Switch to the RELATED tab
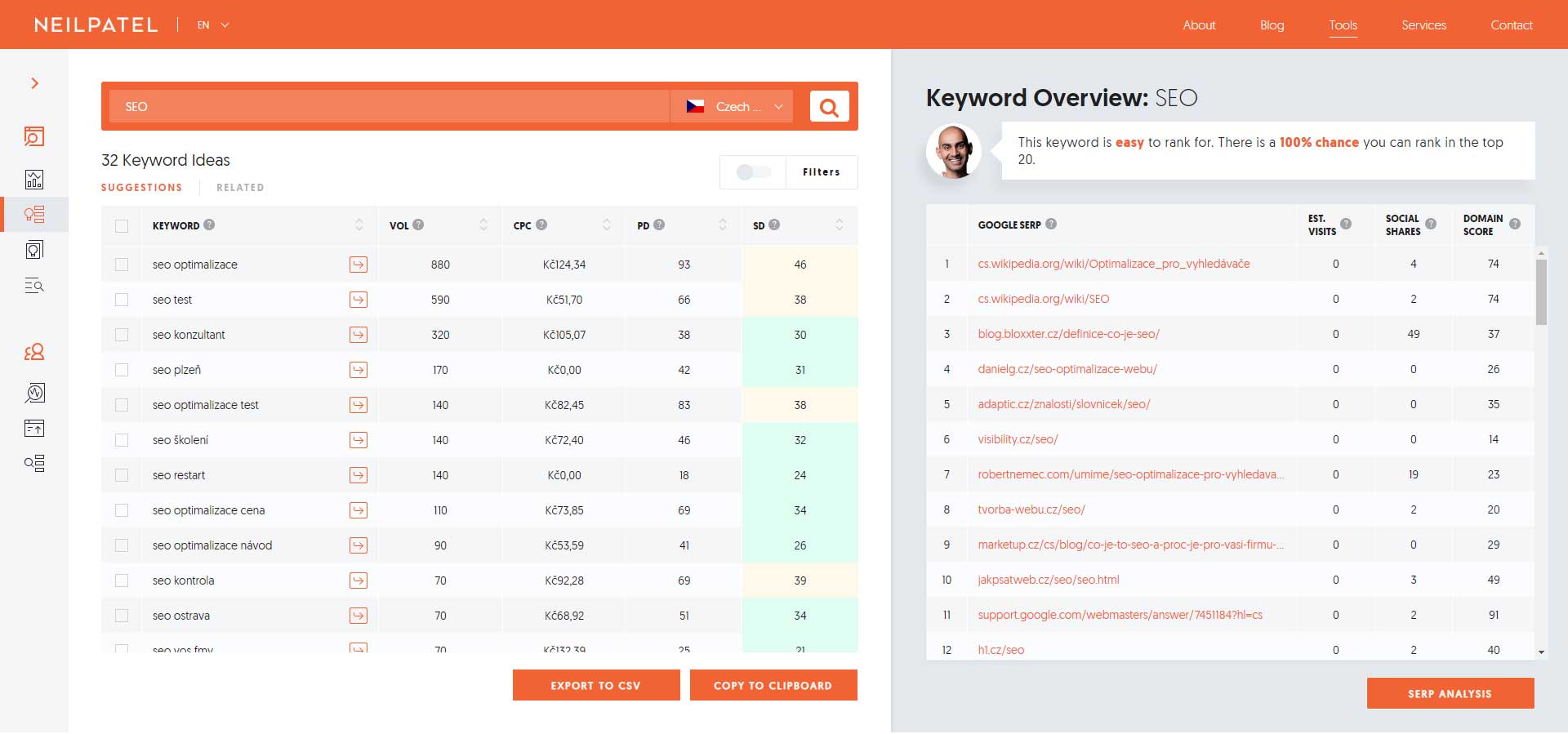This screenshot has height=734, width=1568. point(240,188)
